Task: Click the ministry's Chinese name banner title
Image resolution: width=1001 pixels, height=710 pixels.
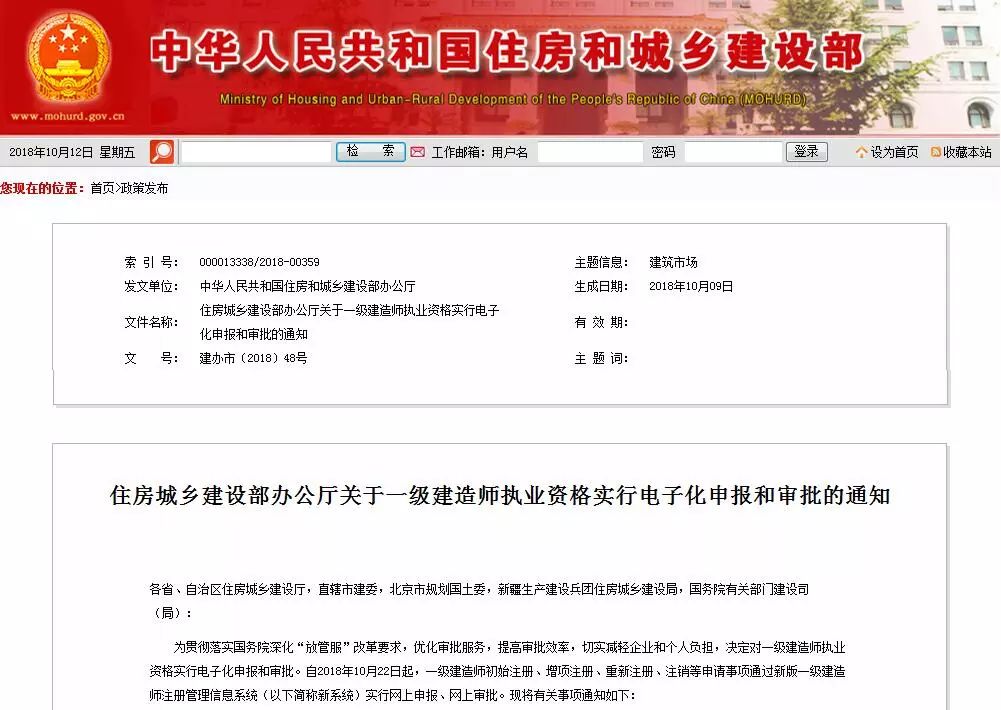Action: coord(507,52)
